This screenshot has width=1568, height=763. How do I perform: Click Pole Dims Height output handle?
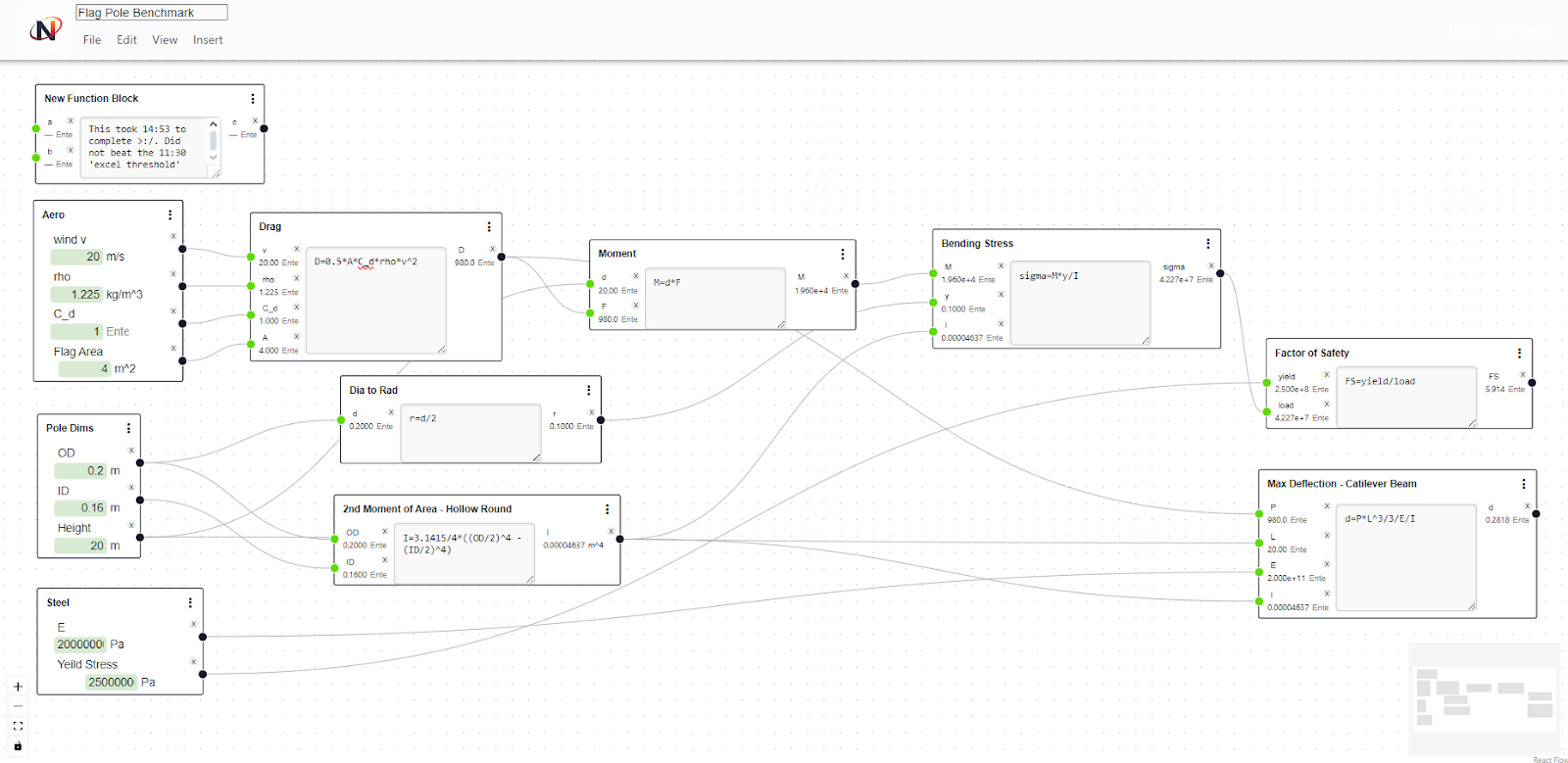pyautogui.click(x=140, y=537)
